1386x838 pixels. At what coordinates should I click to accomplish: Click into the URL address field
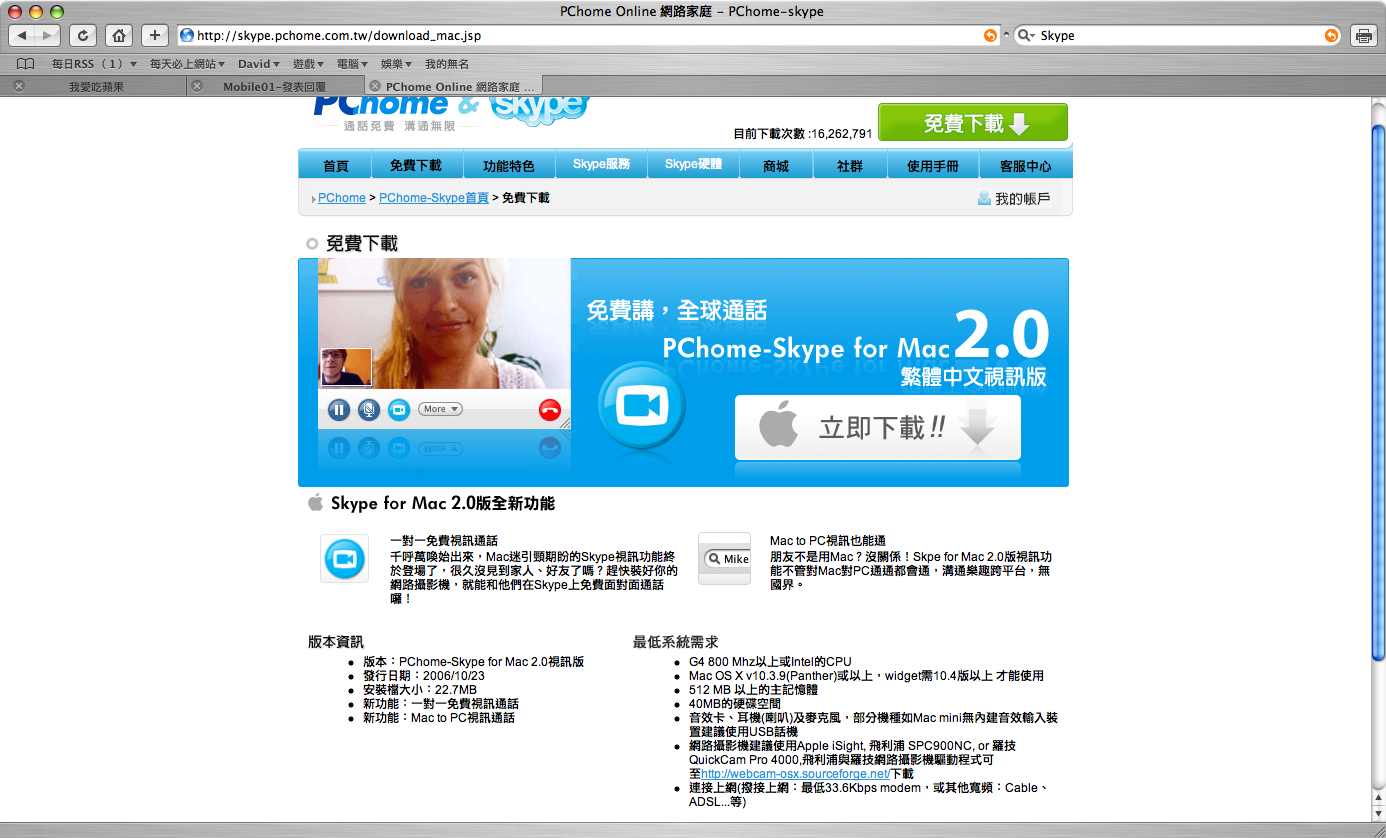coord(587,35)
